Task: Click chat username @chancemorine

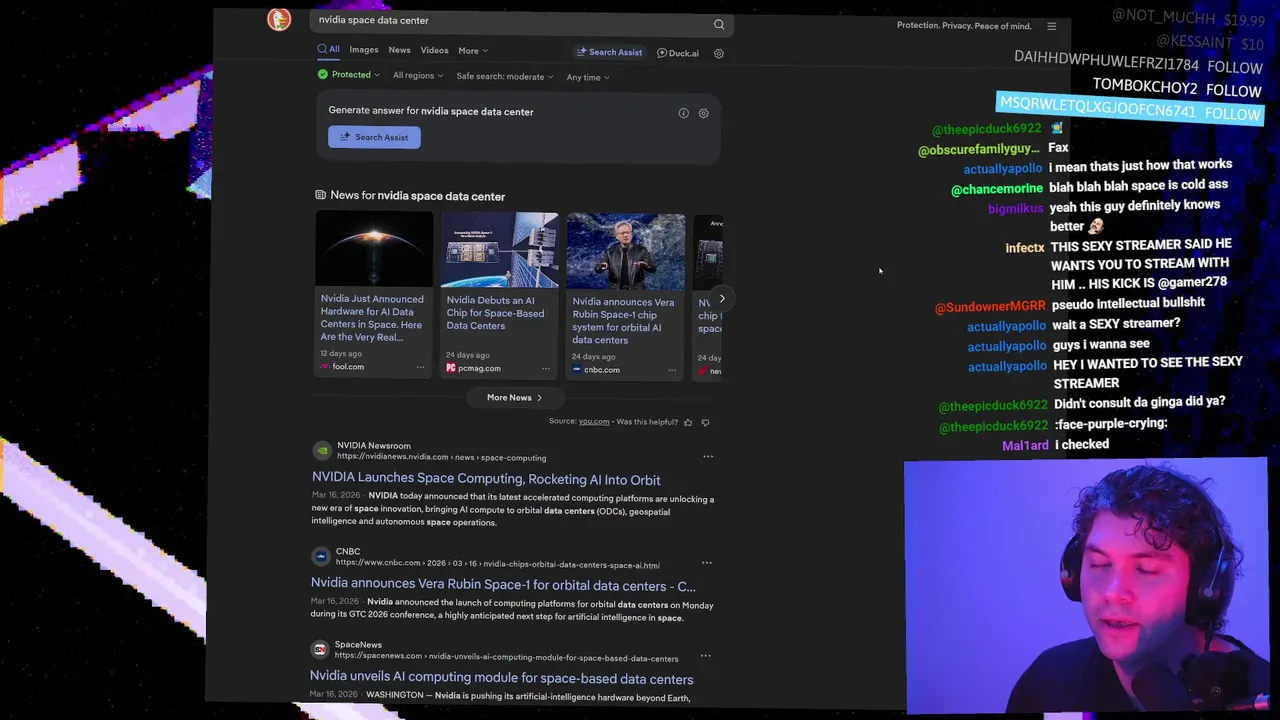Action: (997, 189)
